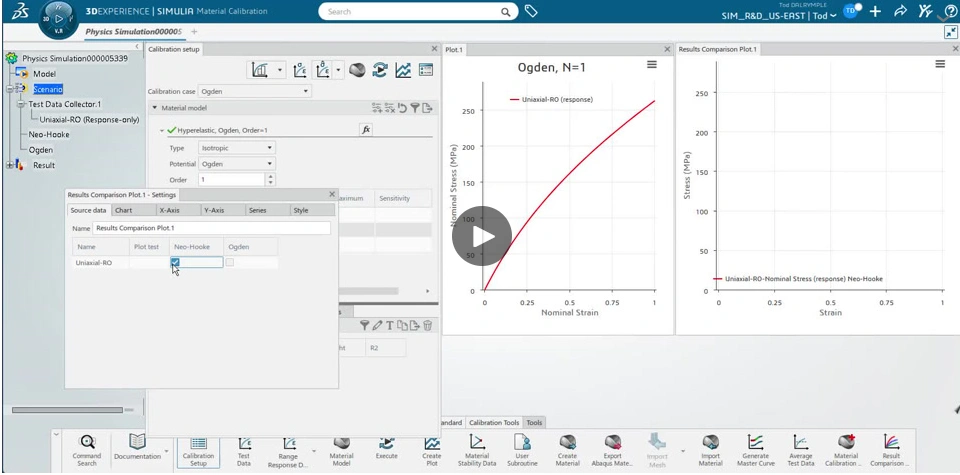Run Execute from the action bar
The image size is (960, 475).
[386, 449]
